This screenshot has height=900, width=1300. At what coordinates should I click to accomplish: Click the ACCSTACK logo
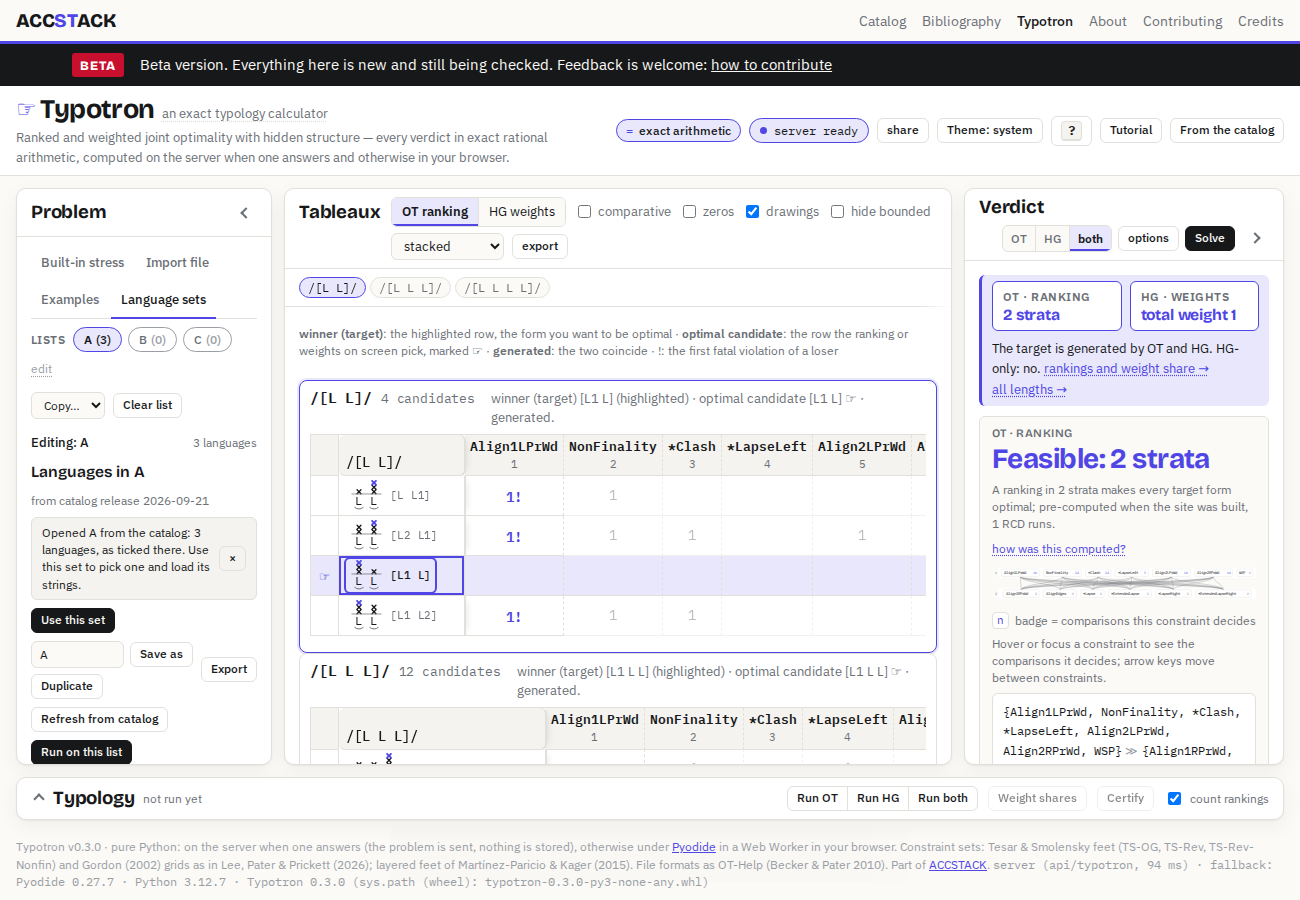point(66,20)
